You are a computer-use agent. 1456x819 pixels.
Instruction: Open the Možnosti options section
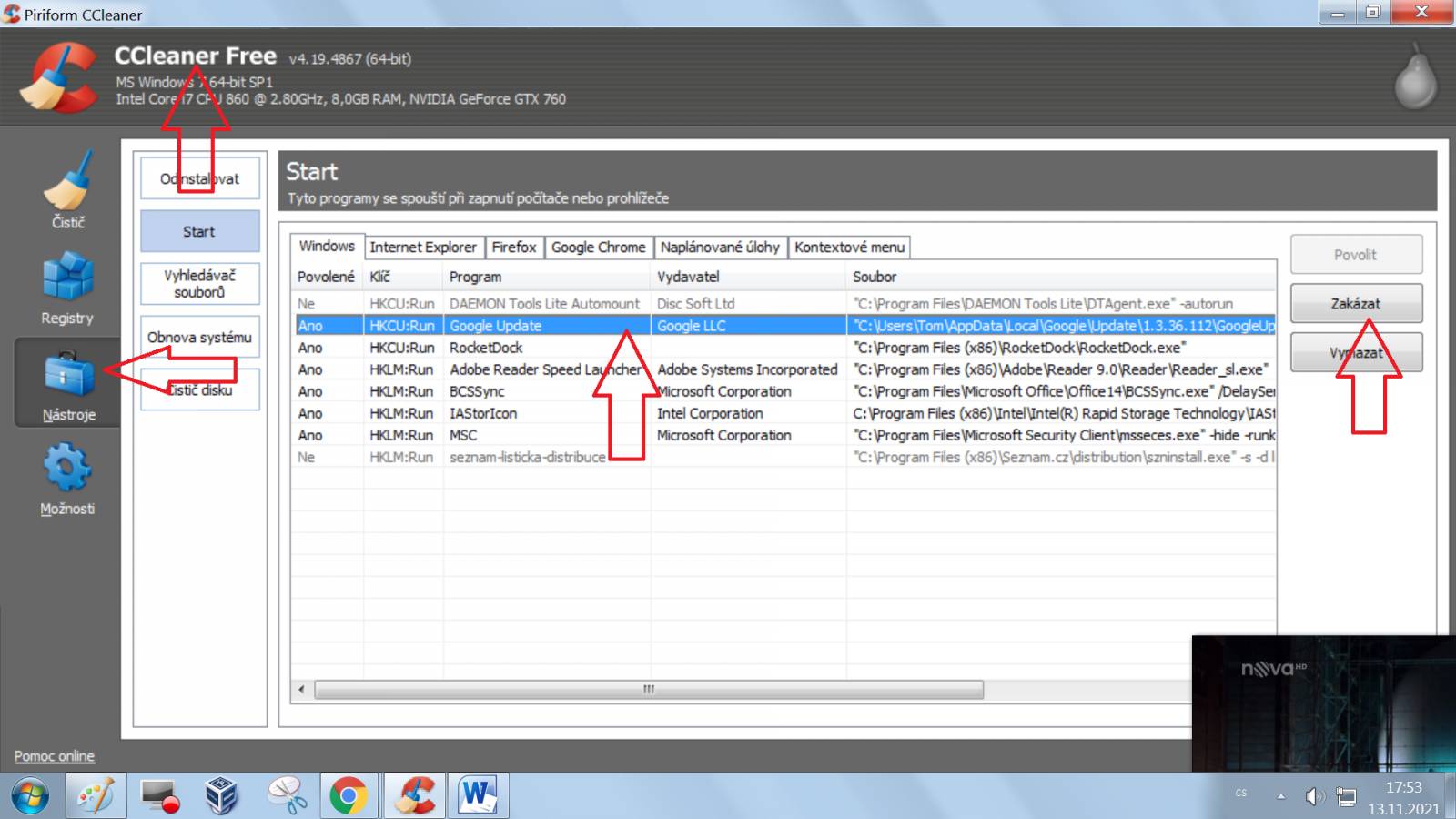coord(67,479)
